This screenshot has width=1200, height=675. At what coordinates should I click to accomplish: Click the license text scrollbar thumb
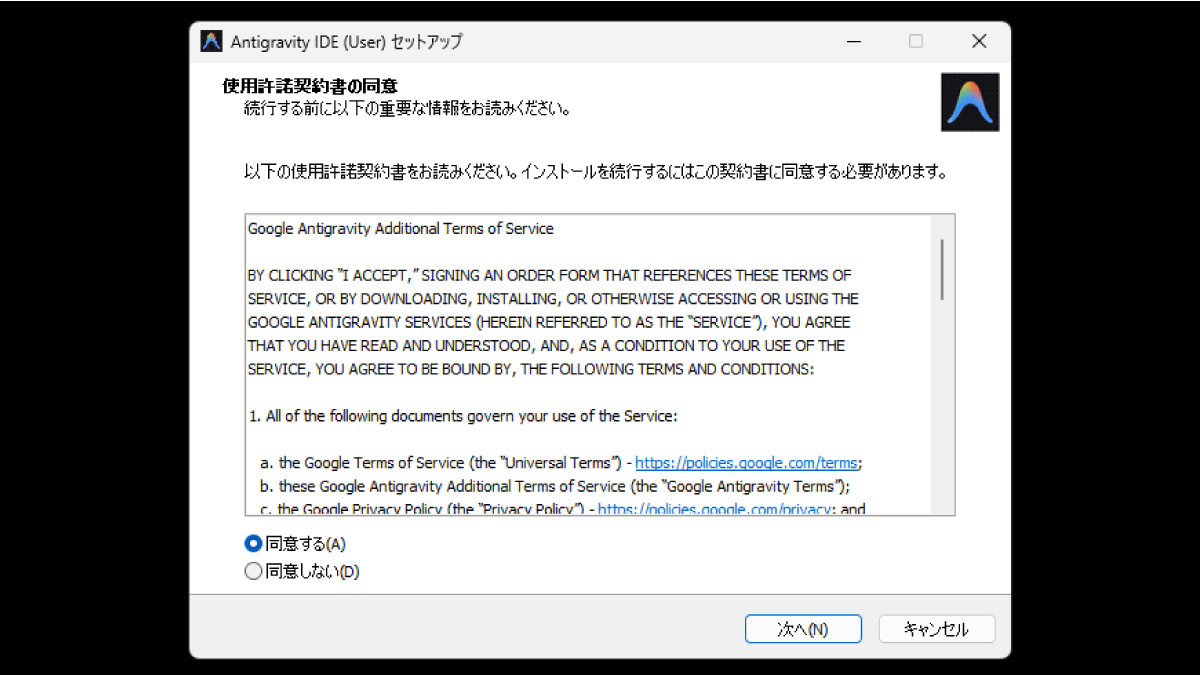point(942,269)
